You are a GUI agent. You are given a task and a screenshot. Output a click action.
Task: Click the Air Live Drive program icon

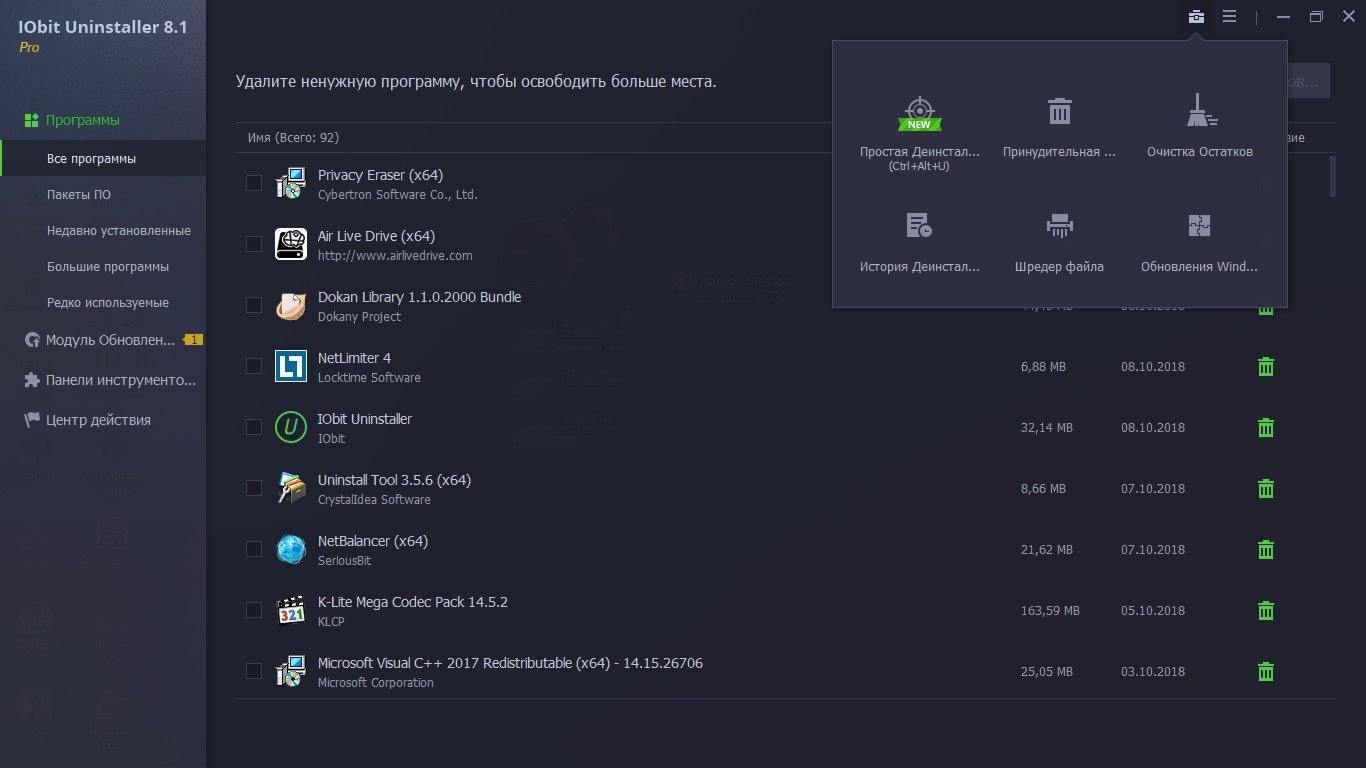290,244
